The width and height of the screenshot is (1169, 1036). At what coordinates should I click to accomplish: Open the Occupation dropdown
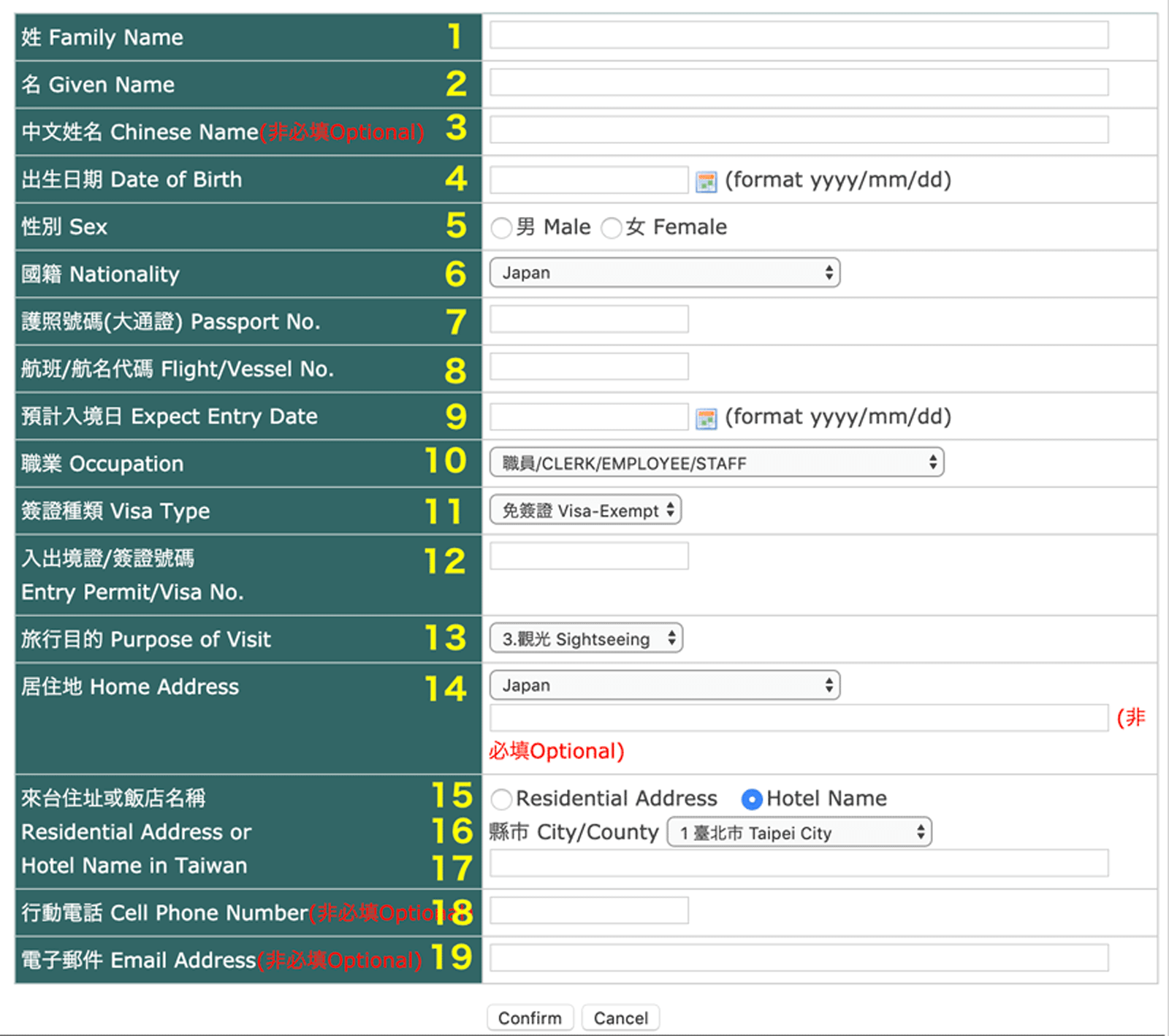[717, 462]
